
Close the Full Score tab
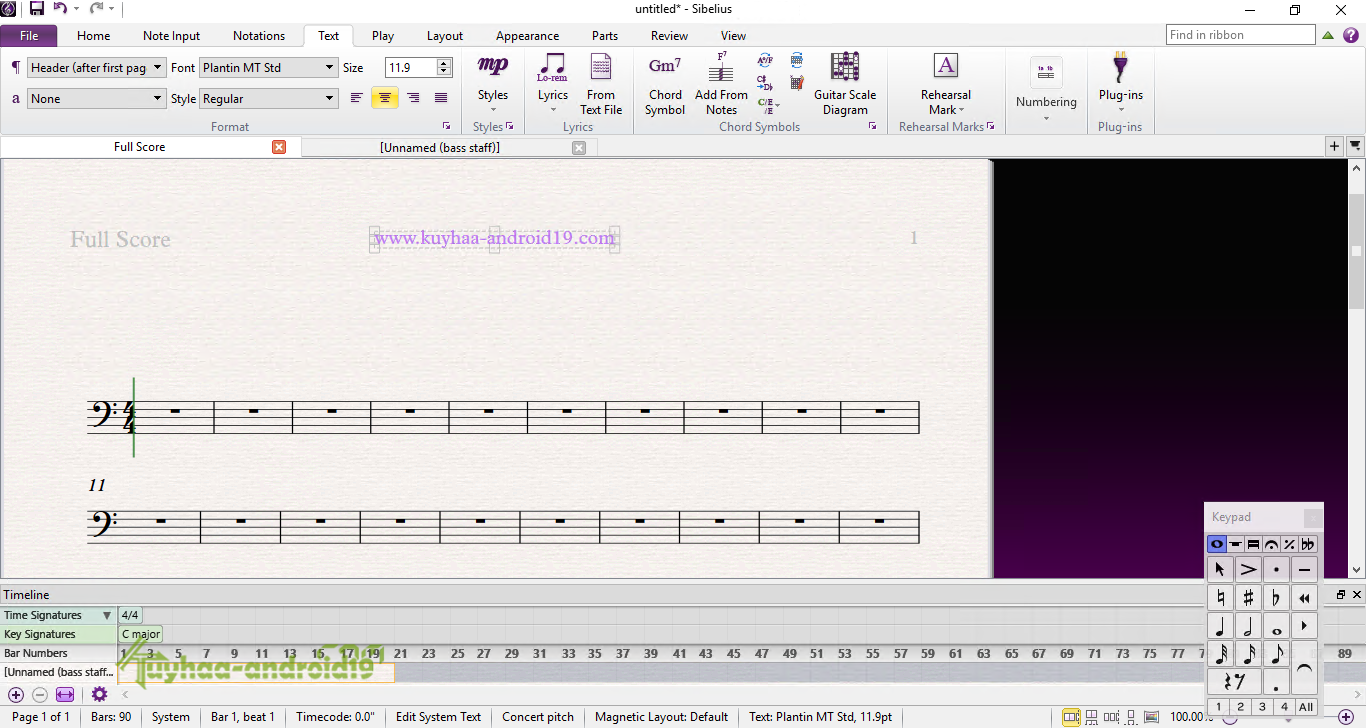click(x=279, y=147)
